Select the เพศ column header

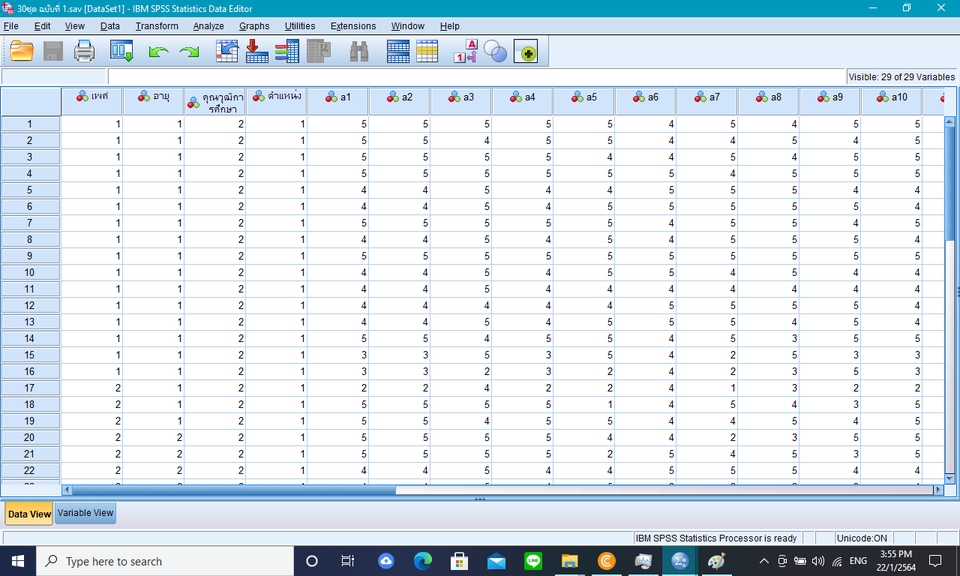(x=92, y=101)
